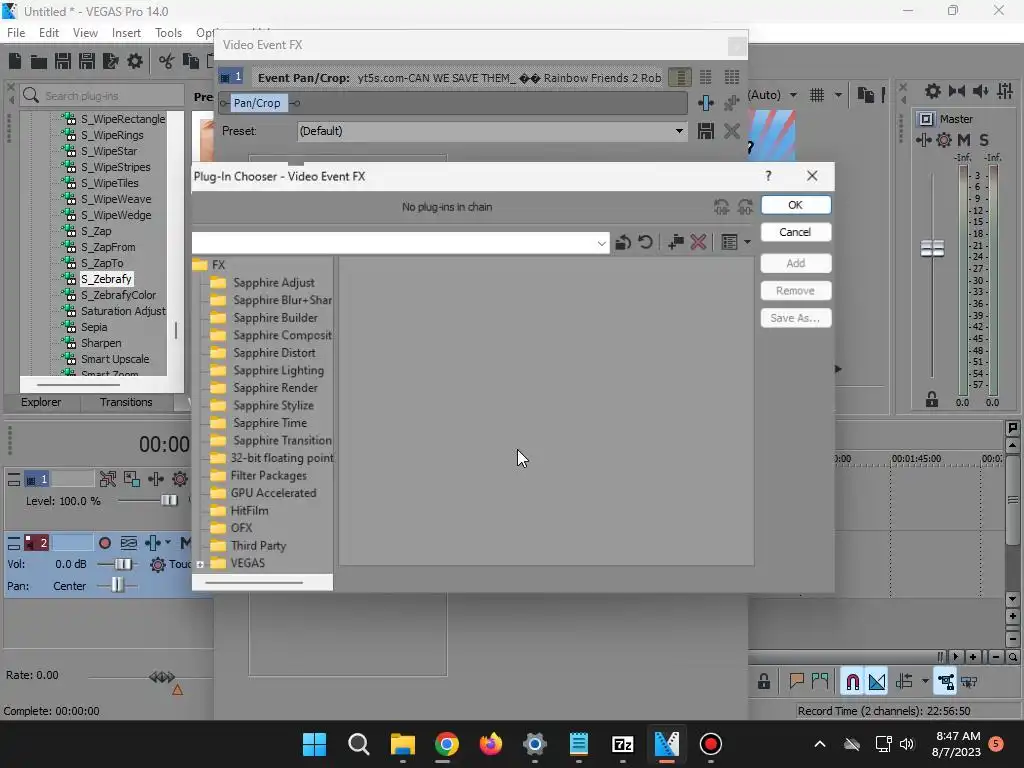The width and height of the screenshot is (1024, 768).
Task: Click the Plug-In Chooser views icon
Action: tap(729, 242)
